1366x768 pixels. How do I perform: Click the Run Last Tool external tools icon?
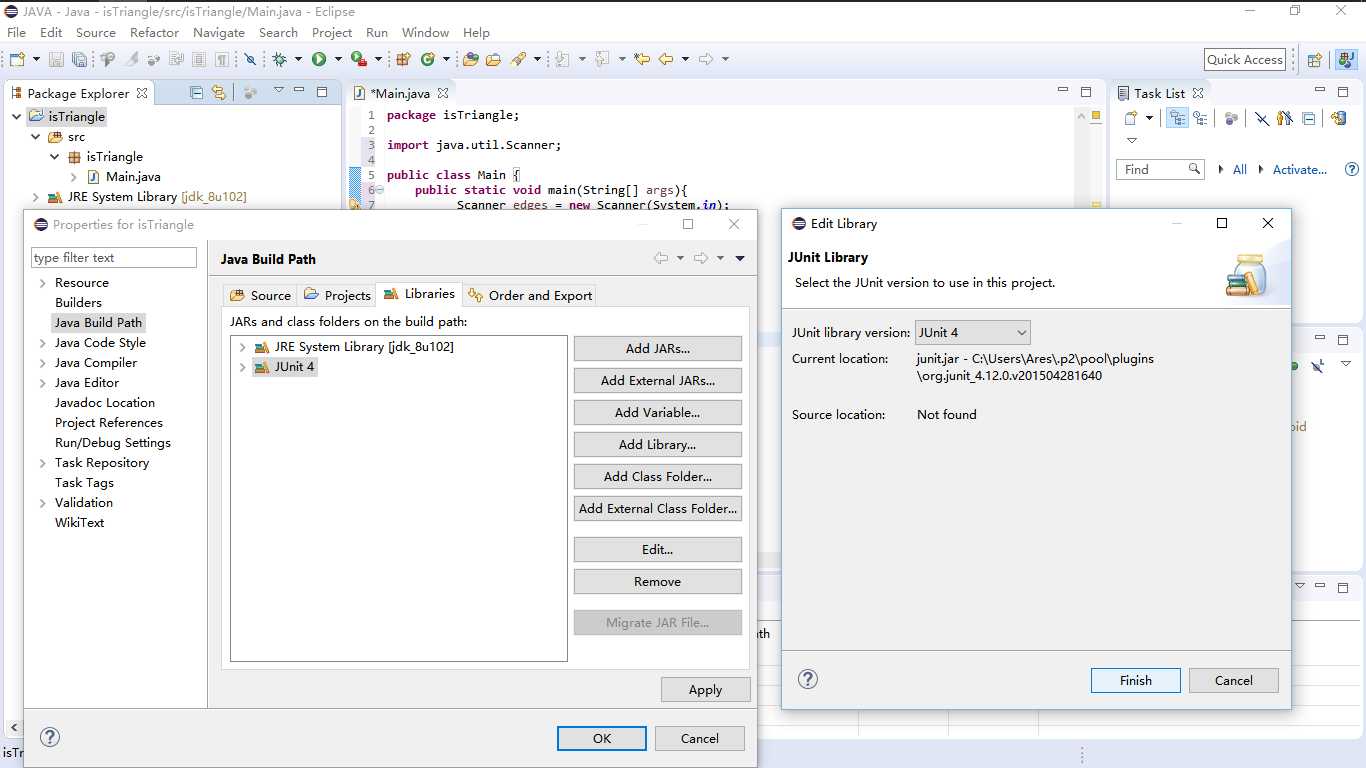[358, 59]
